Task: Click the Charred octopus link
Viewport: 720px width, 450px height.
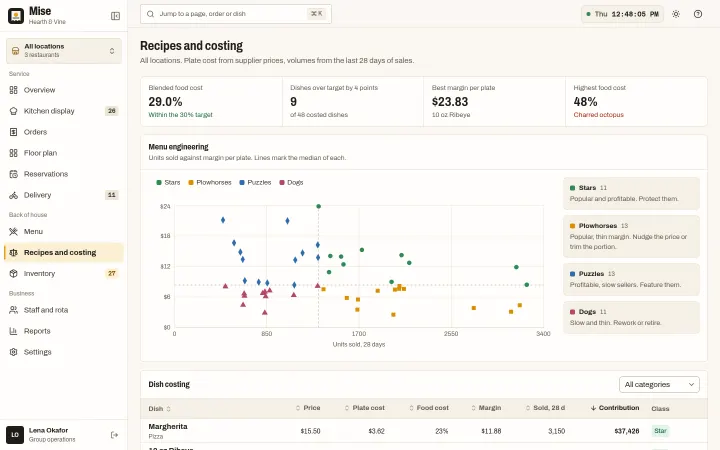Action: coord(598,115)
